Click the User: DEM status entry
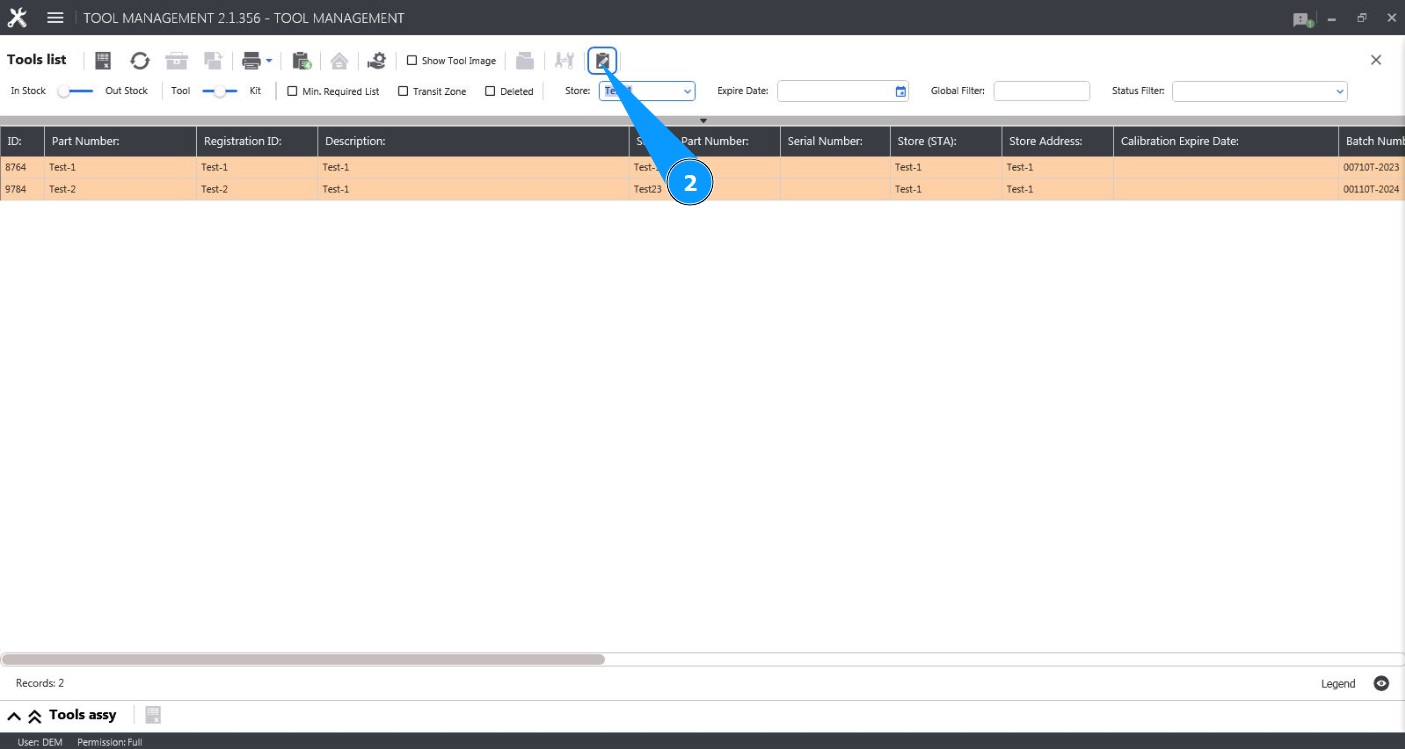Viewport: 1405px width, 749px height. [40, 742]
